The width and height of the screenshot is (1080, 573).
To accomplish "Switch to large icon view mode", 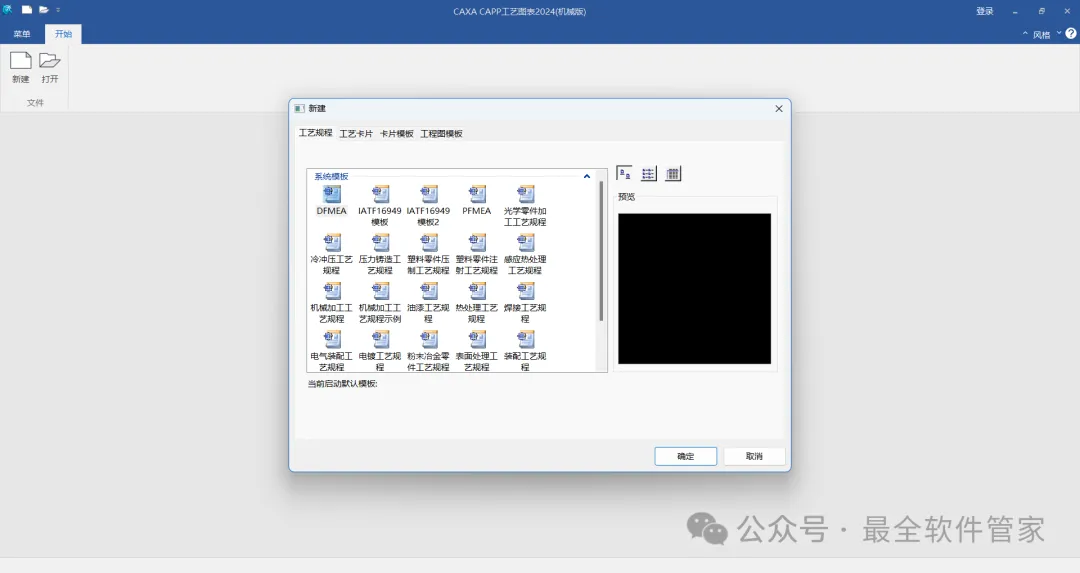I will coord(624,174).
